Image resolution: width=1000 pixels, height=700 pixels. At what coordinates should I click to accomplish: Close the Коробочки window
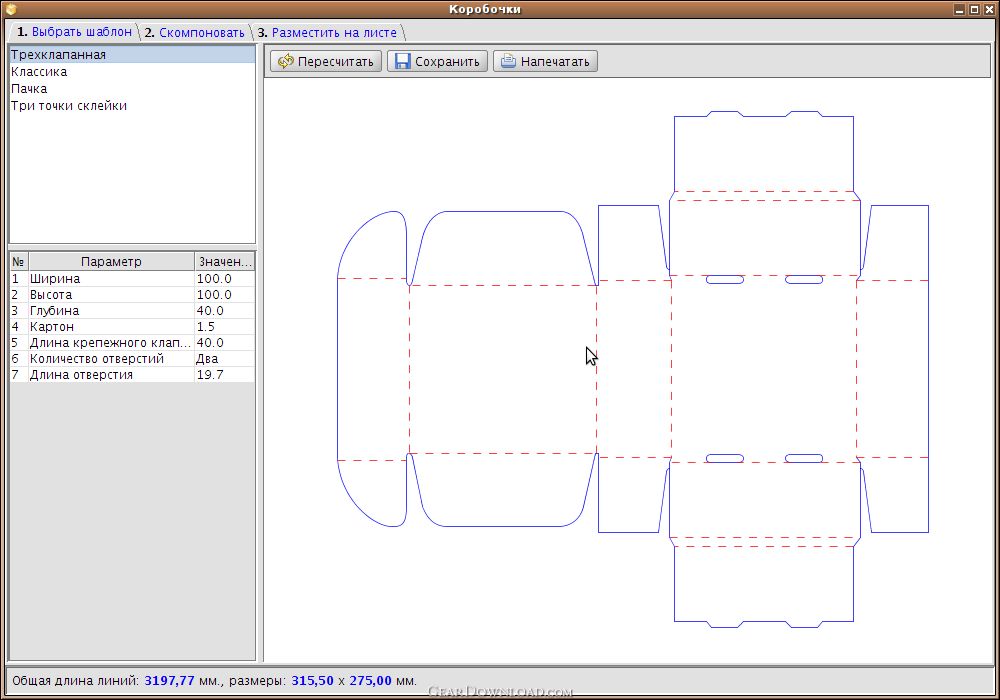point(989,10)
